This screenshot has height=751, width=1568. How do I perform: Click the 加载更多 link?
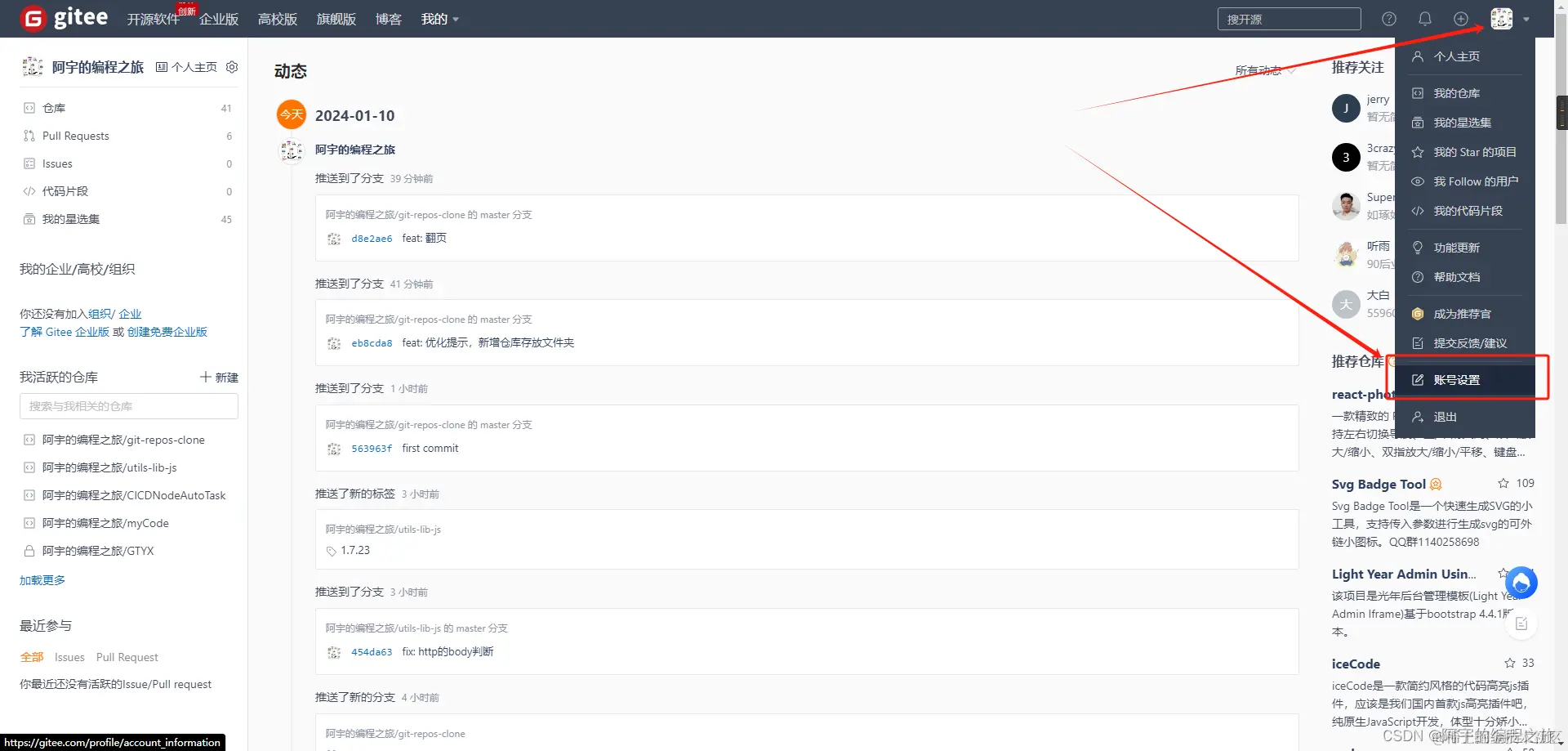tap(42, 580)
